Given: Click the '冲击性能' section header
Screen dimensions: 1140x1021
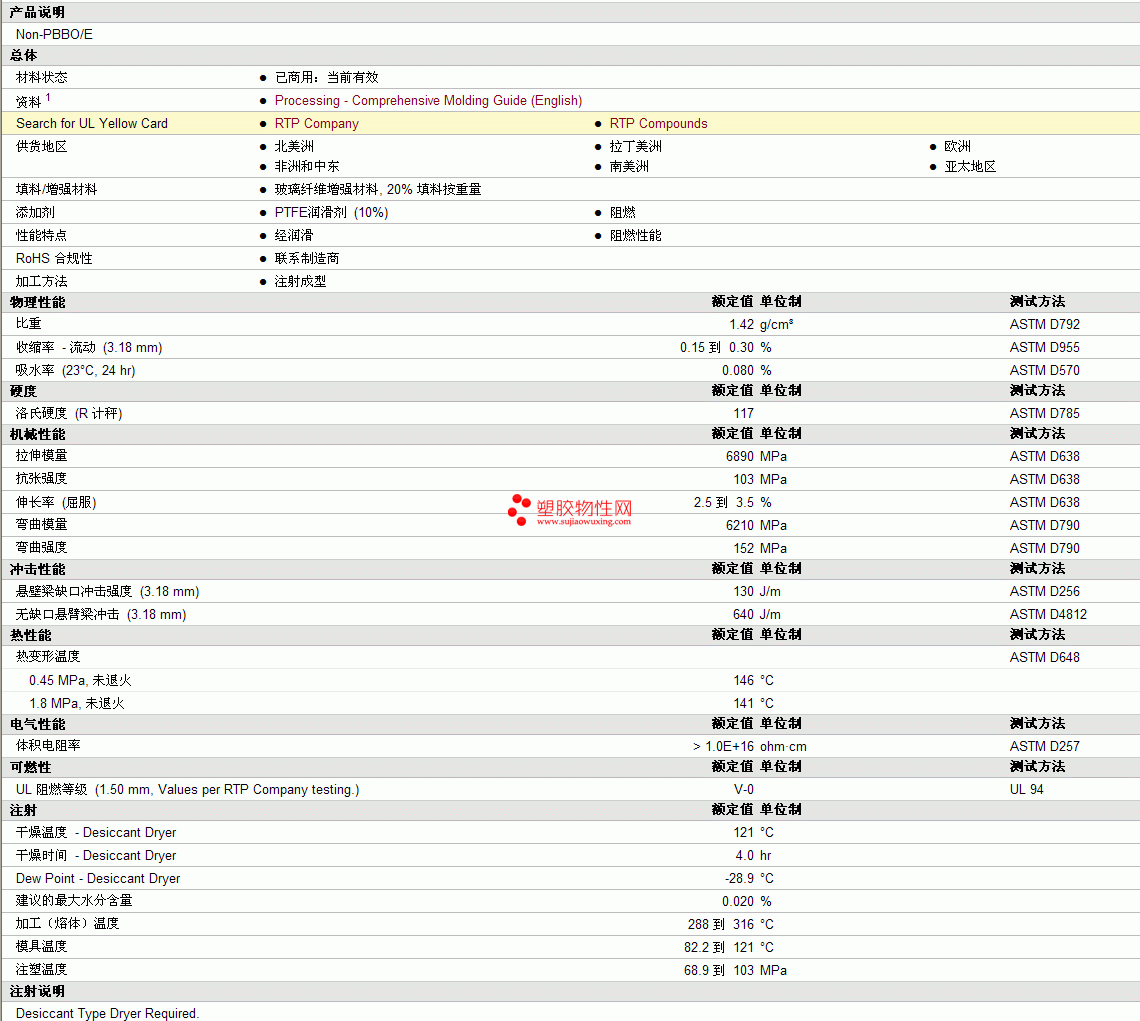Looking at the screenshot, I should pos(37,570).
